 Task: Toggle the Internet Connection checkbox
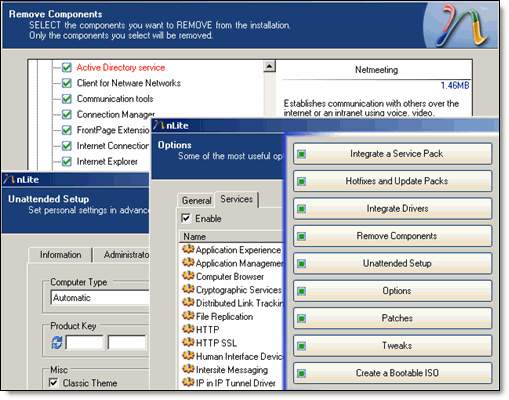[x=67, y=146]
